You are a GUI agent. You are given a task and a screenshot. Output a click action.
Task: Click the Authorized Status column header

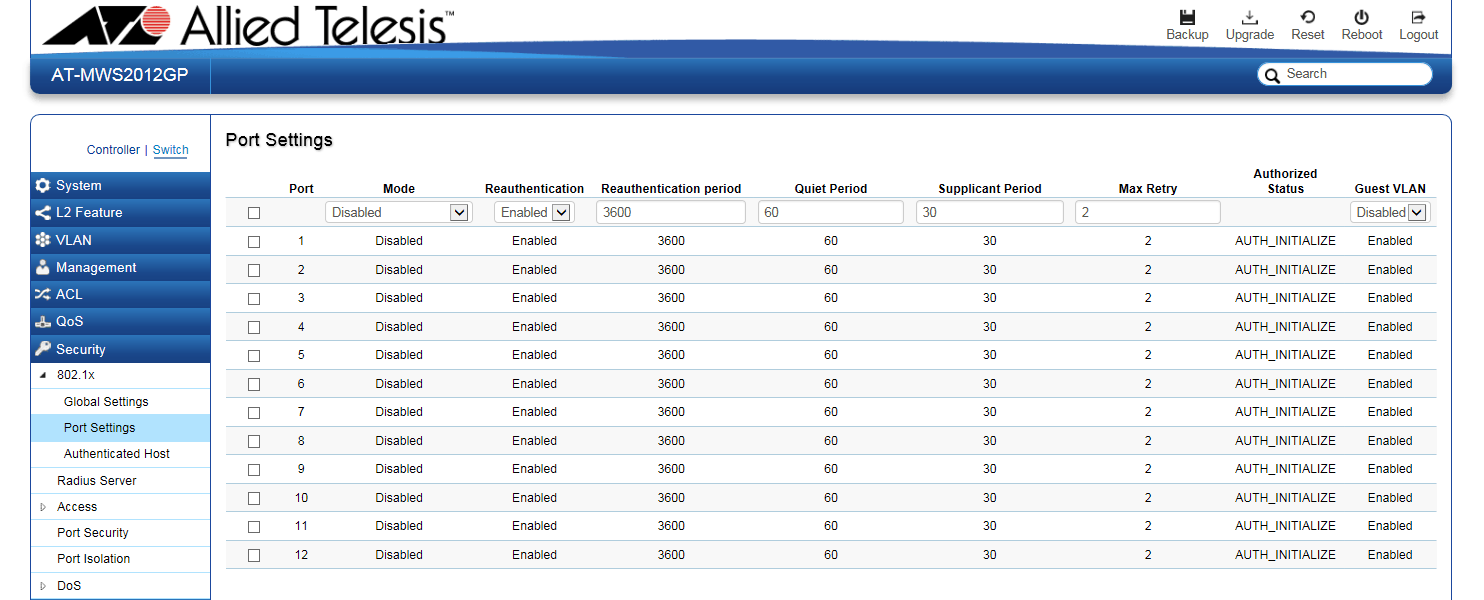pos(1285,181)
